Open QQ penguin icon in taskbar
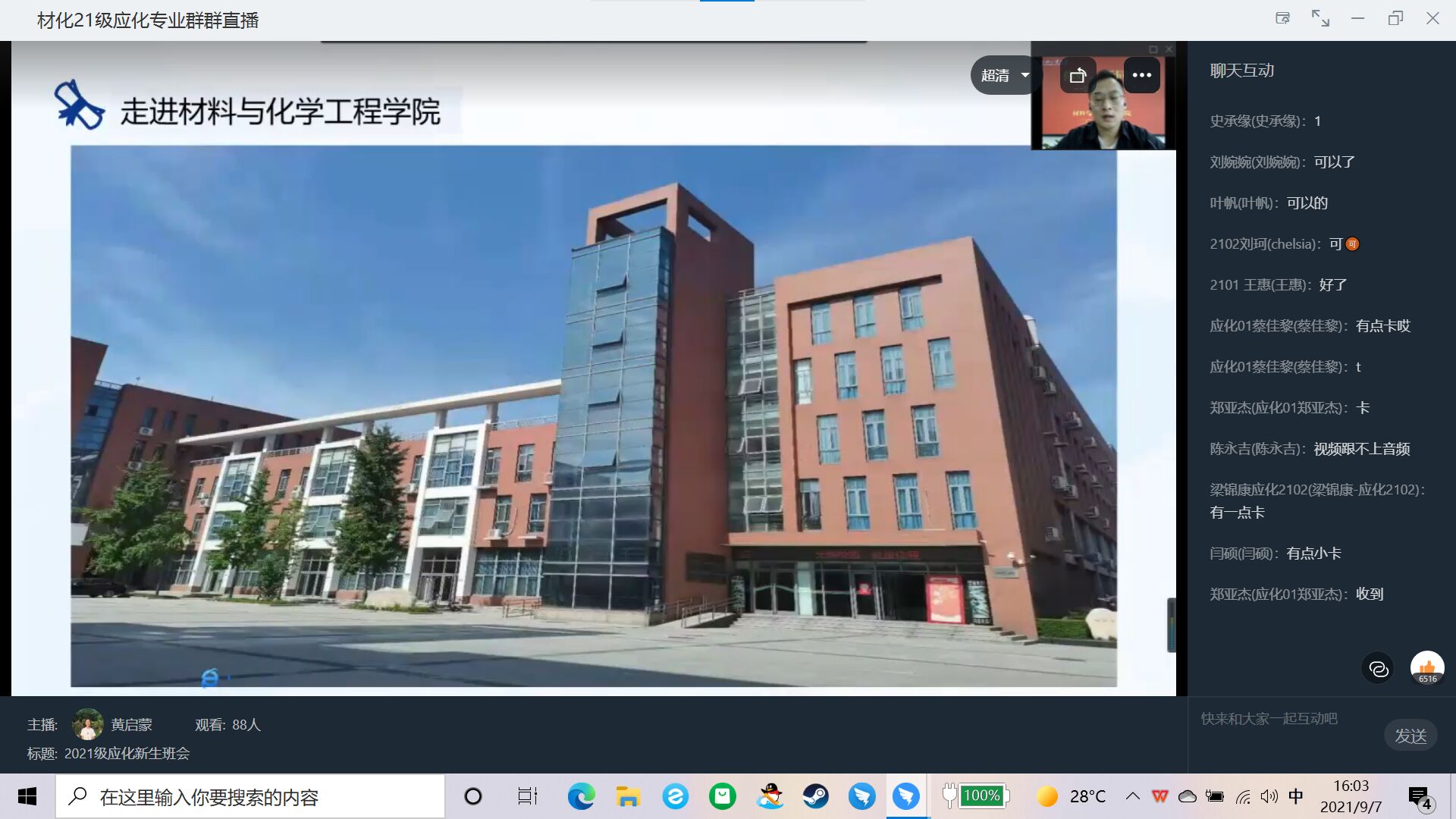This screenshot has width=1456, height=819. click(770, 796)
